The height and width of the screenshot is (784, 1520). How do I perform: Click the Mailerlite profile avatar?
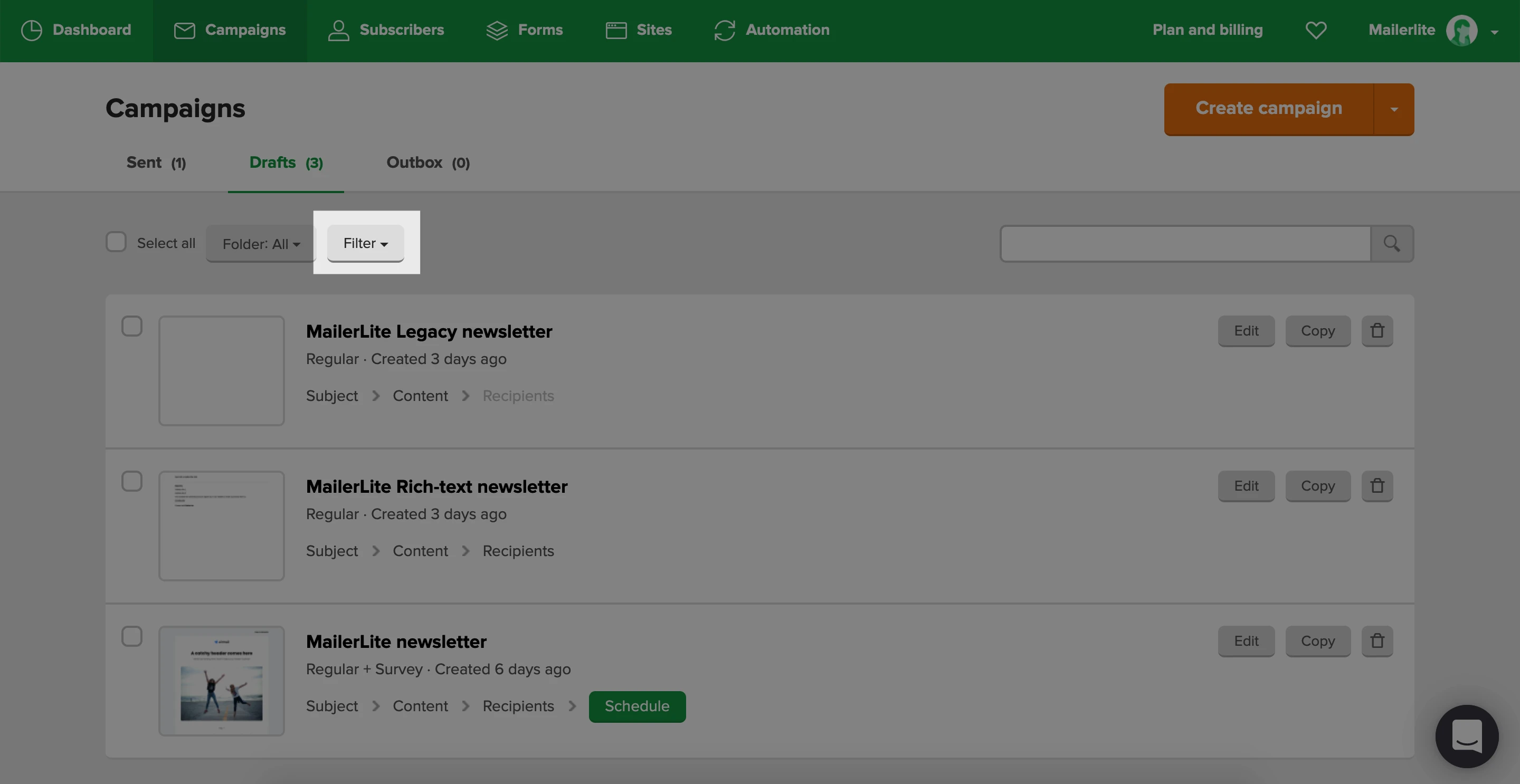click(x=1461, y=30)
